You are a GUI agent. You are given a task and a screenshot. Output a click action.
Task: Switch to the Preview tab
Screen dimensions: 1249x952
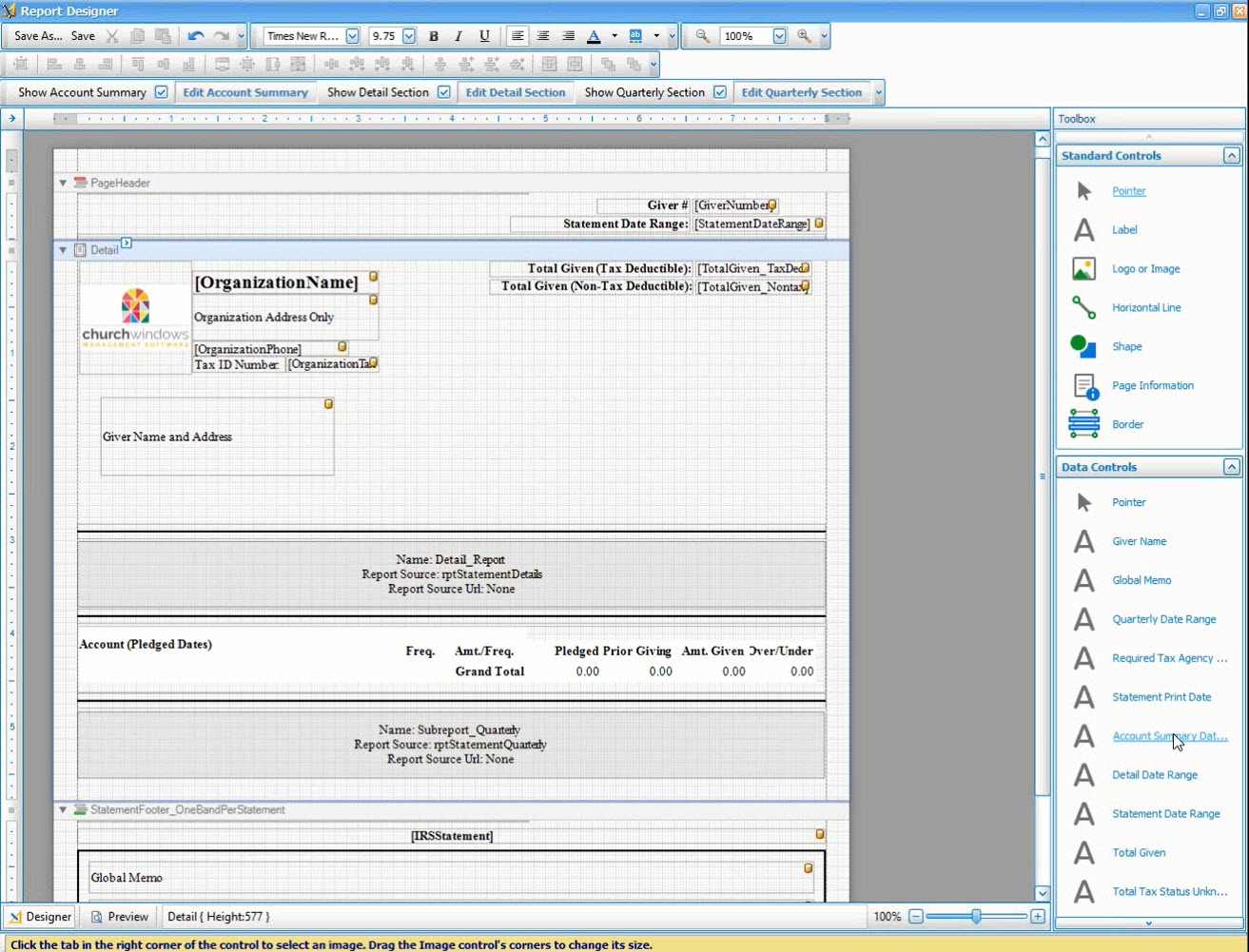[120, 917]
